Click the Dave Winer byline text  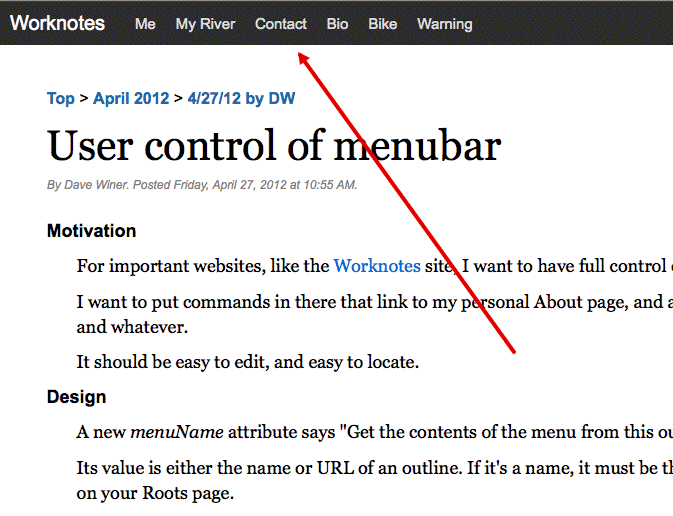pos(96,185)
